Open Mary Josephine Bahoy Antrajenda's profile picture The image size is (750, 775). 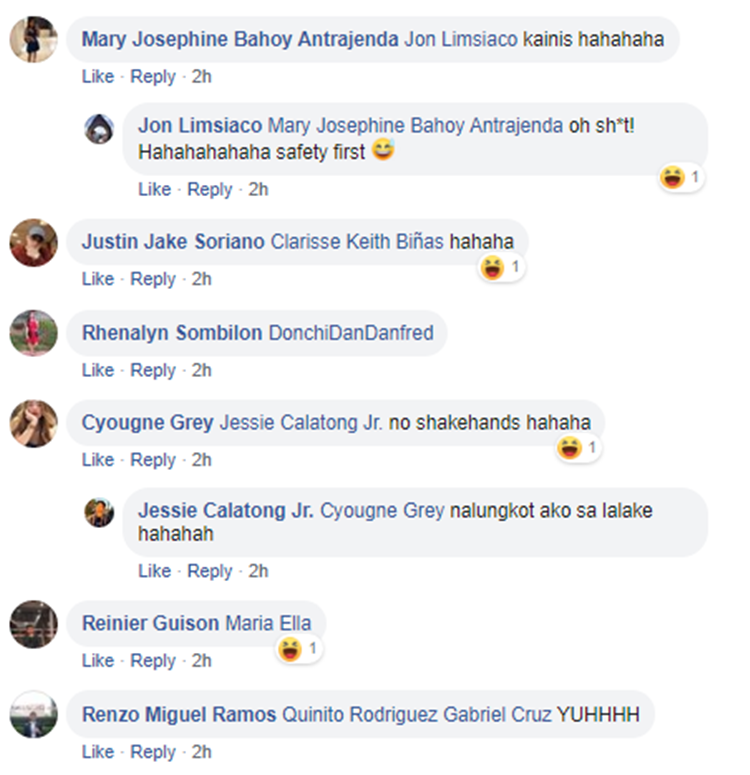point(34,40)
